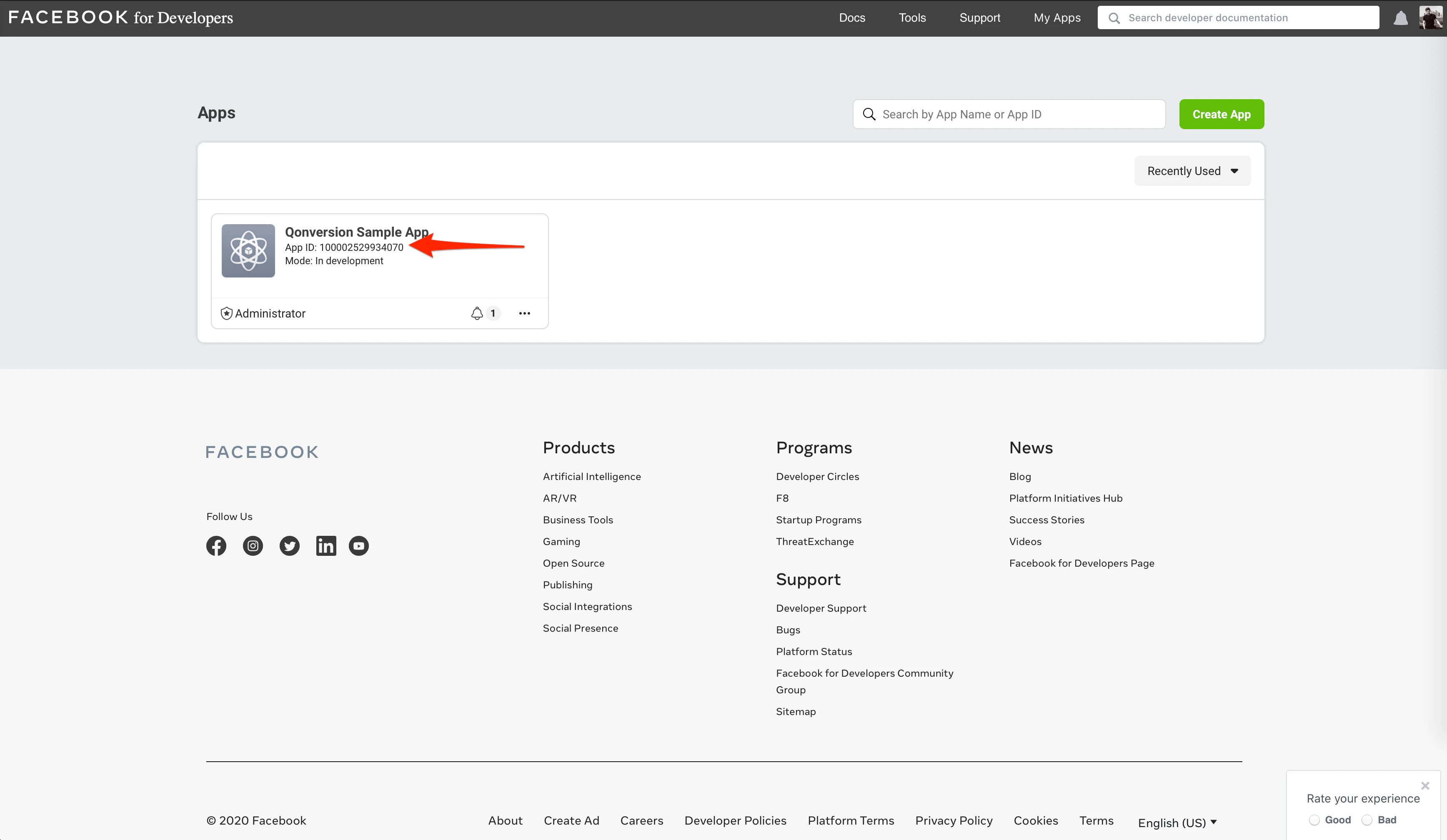1447x840 pixels.
Task: Click the notifications bell in top bar
Action: click(x=1400, y=18)
